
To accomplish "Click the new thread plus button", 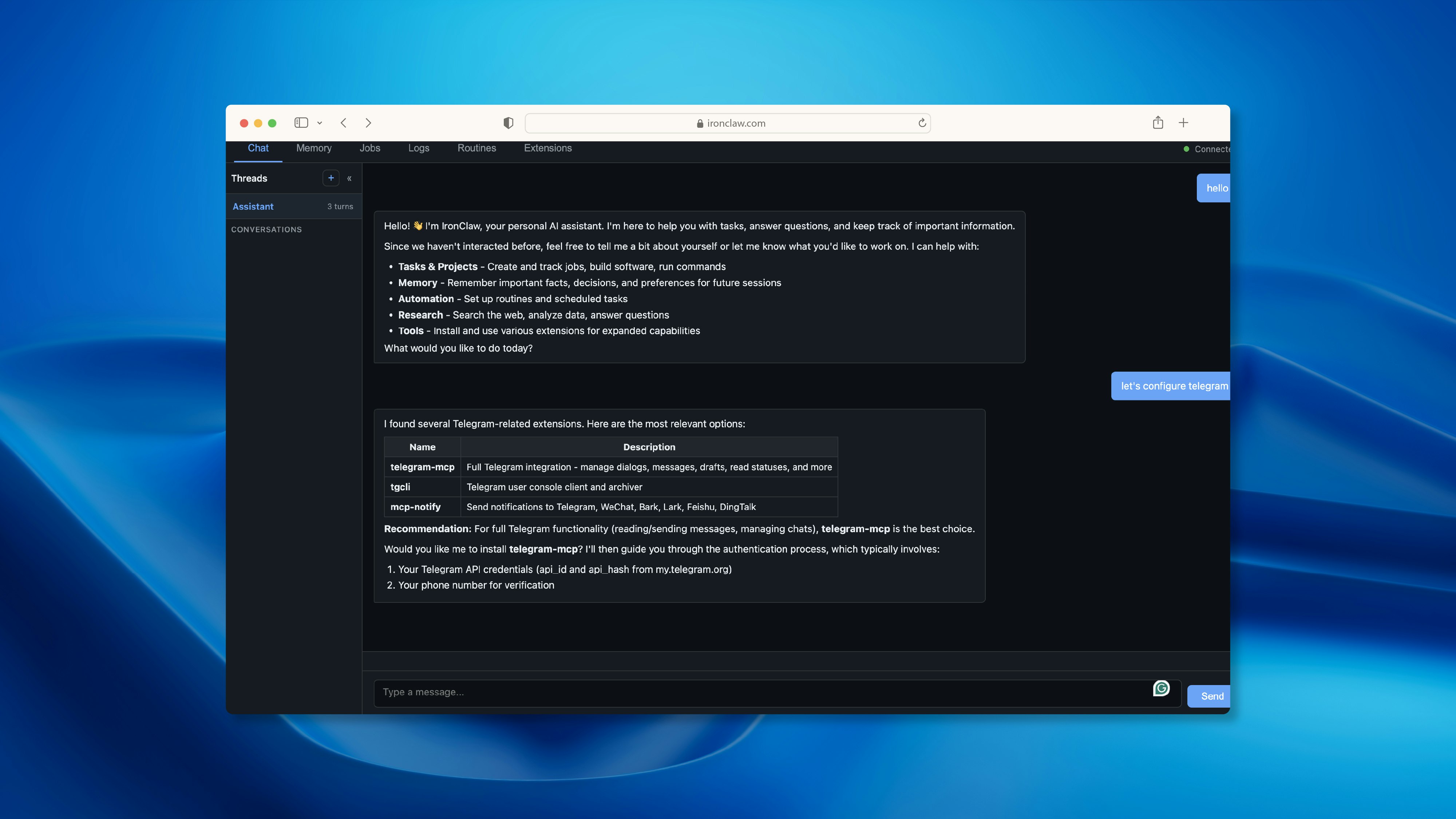I will click(x=331, y=178).
